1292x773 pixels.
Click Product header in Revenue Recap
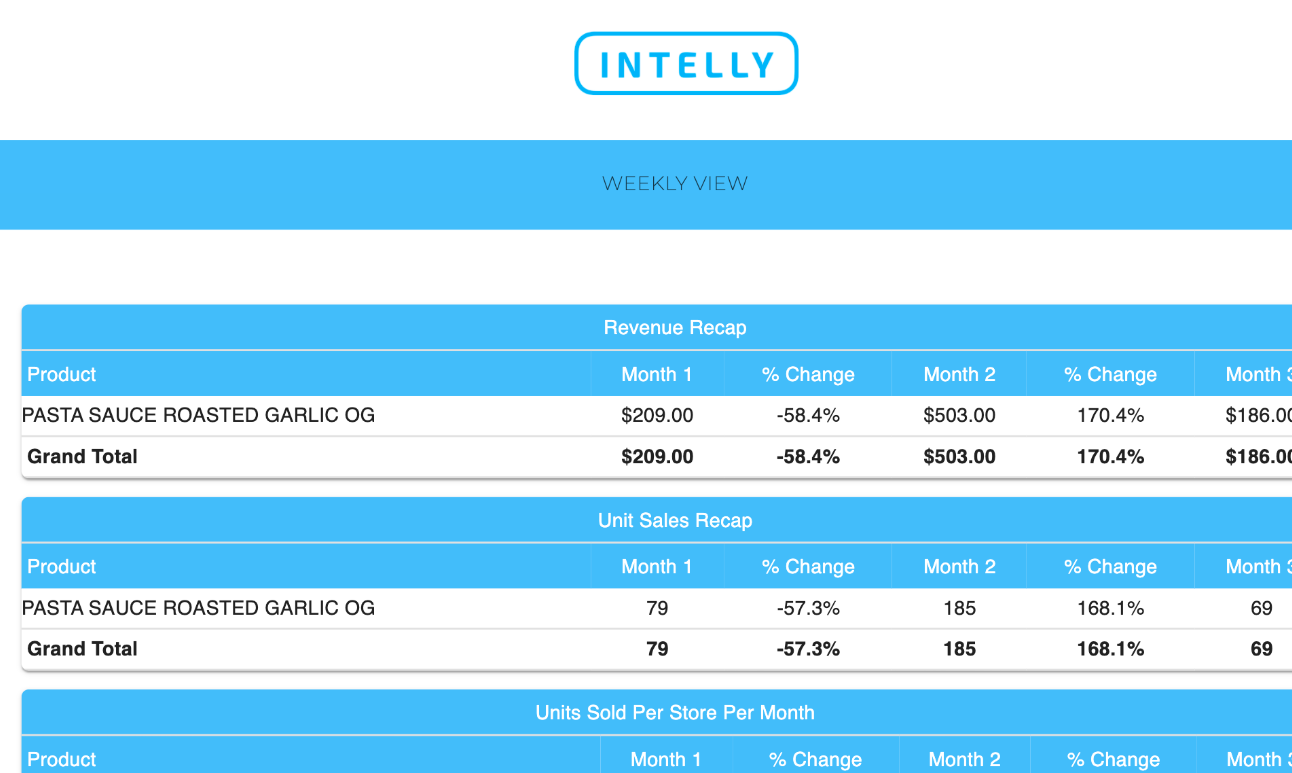point(62,374)
